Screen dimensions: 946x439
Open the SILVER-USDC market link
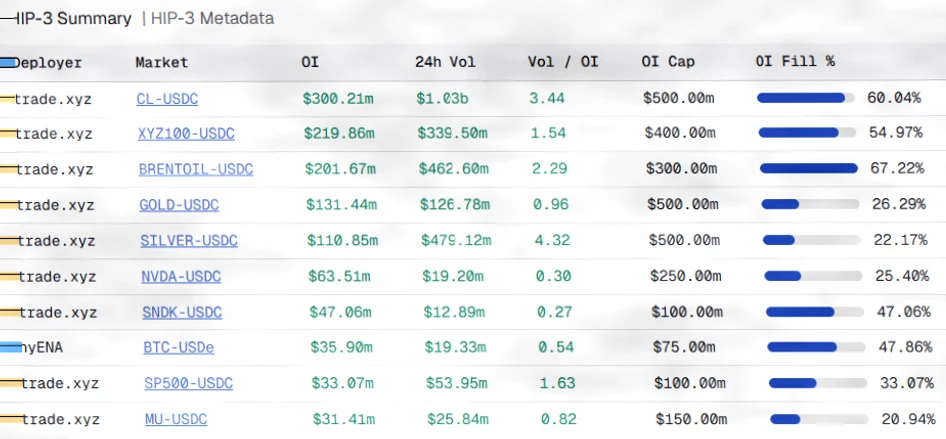pos(189,241)
